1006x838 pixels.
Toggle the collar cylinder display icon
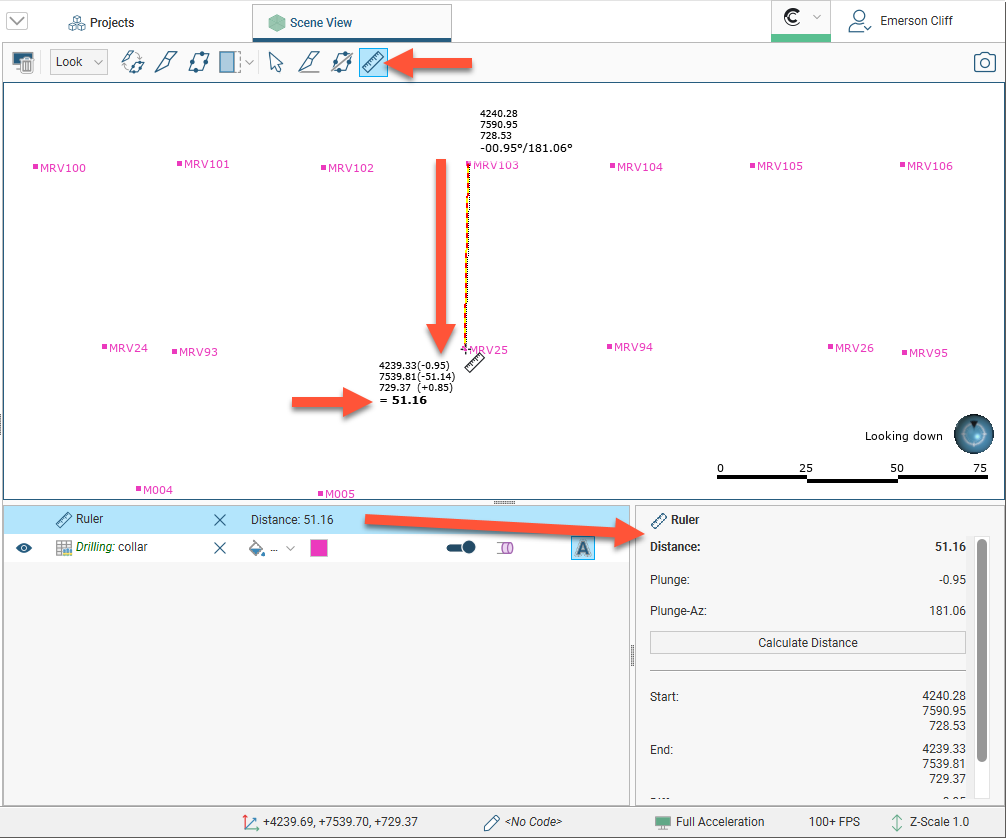[x=505, y=548]
